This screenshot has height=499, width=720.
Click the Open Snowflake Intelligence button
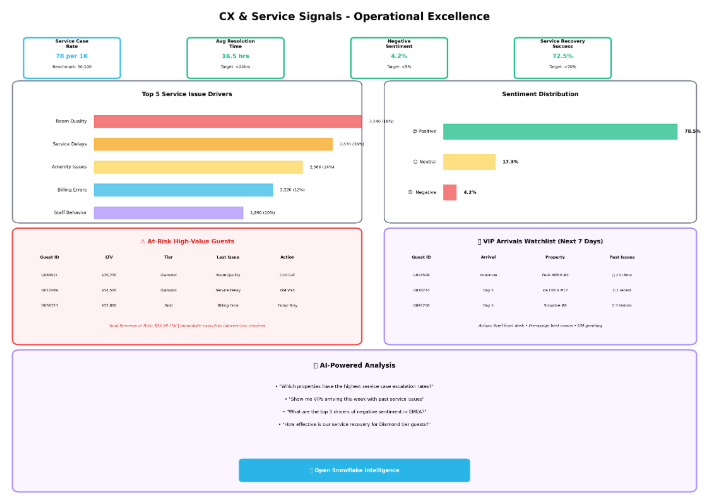tap(354, 470)
